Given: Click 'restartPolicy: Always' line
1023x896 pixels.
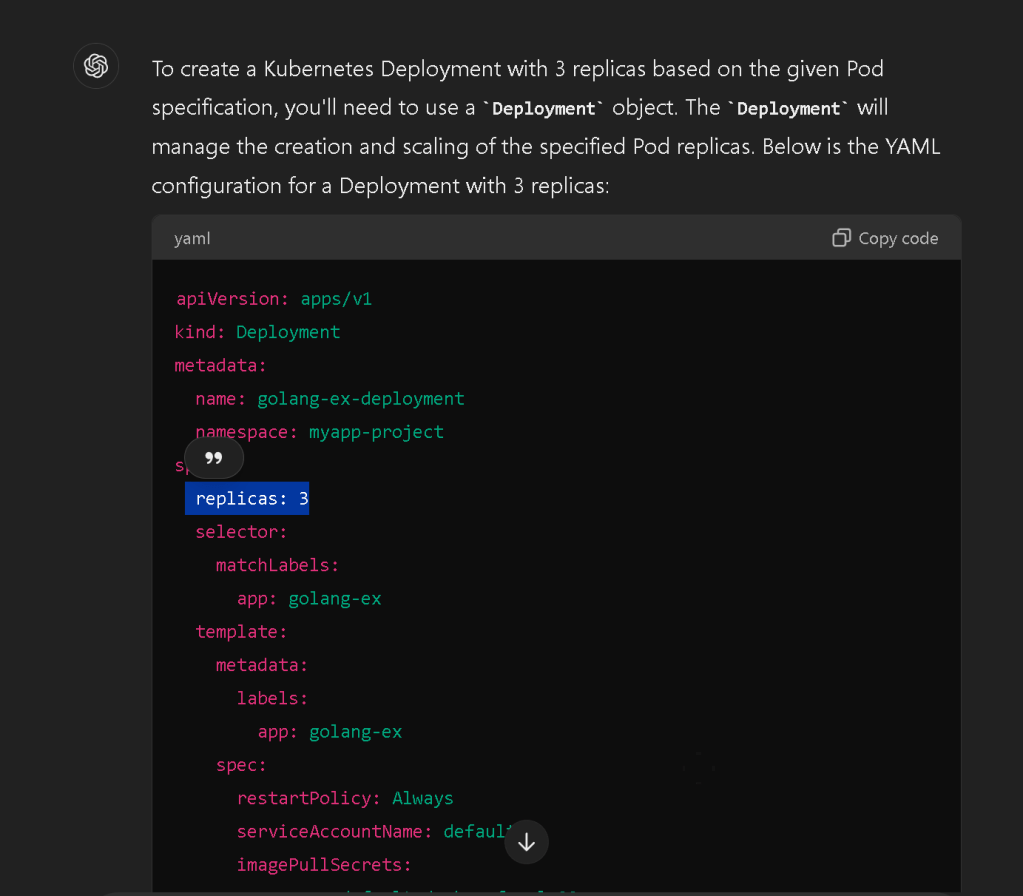Looking at the screenshot, I should 345,798.
